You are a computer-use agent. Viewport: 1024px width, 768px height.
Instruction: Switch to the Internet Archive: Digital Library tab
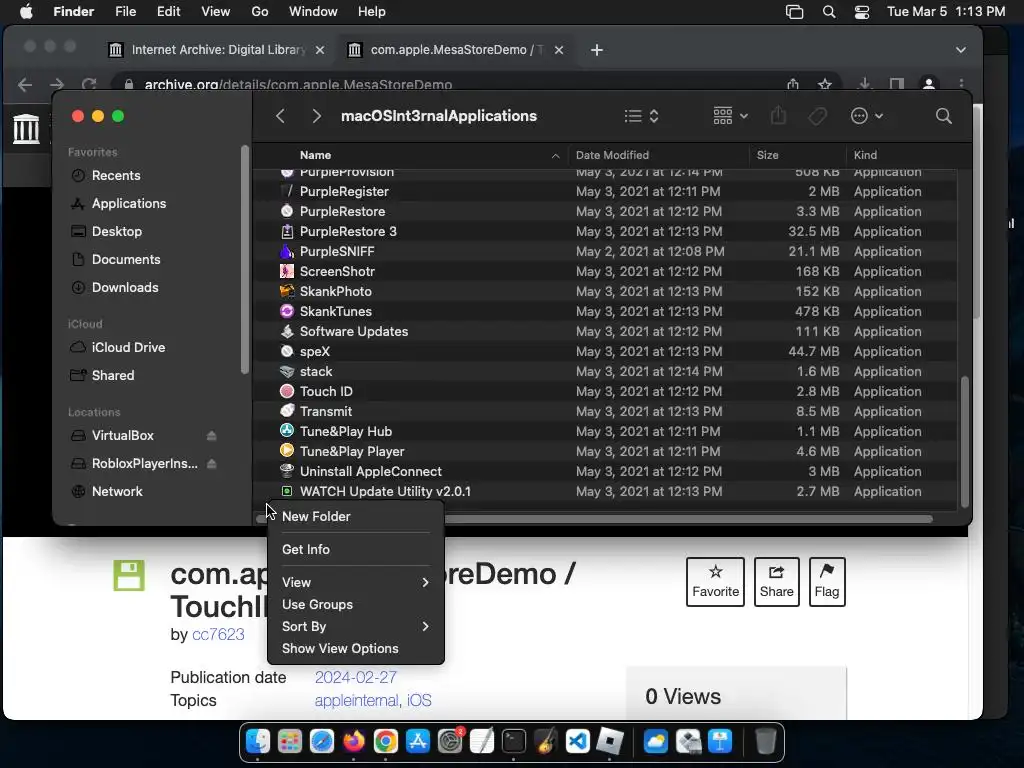[x=216, y=50]
